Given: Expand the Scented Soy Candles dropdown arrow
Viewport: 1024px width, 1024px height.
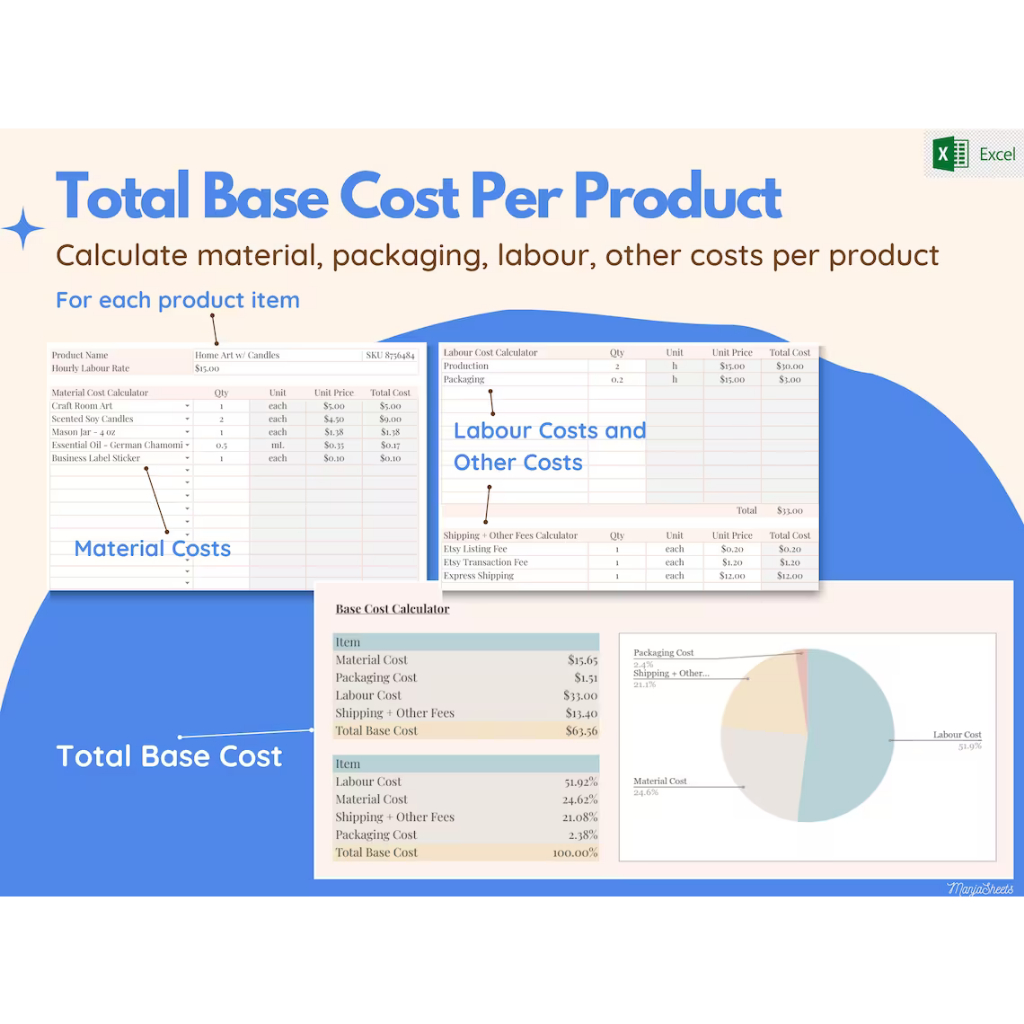Looking at the screenshot, I should point(187,419).
